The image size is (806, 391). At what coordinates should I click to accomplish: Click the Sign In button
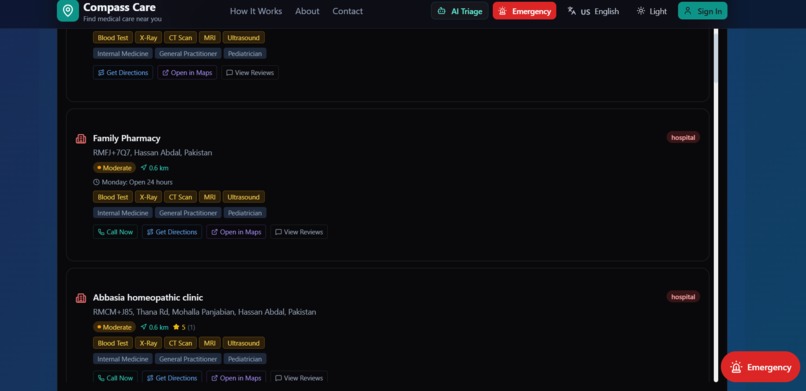pyautogui.click(x=703, y=11)
